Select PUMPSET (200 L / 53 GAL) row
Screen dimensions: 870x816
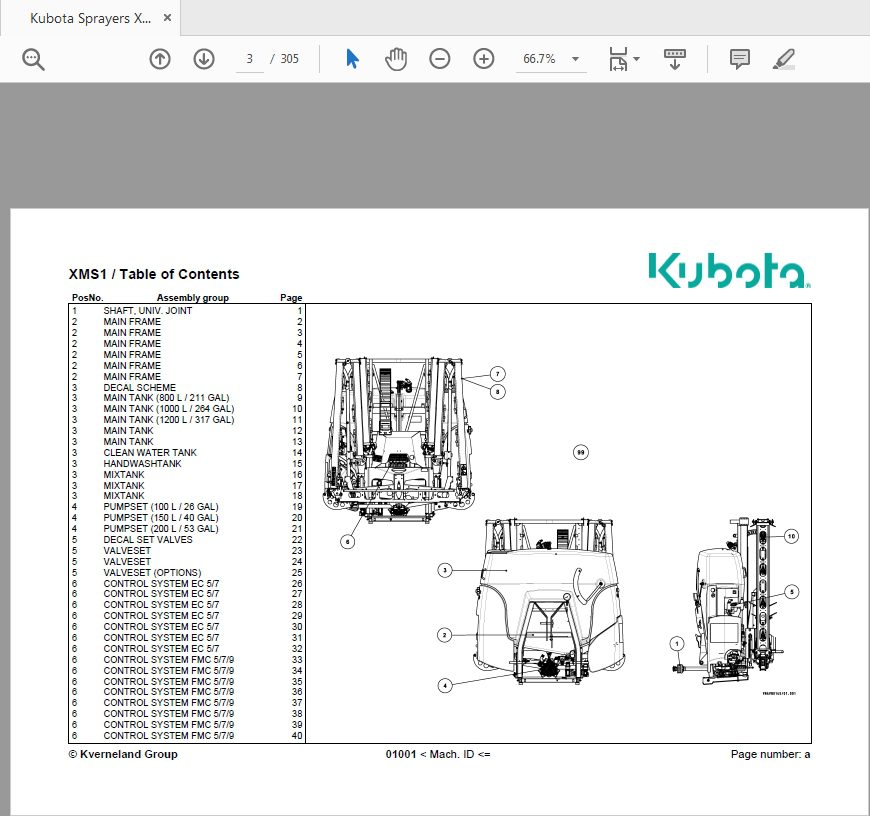point(187,529)
